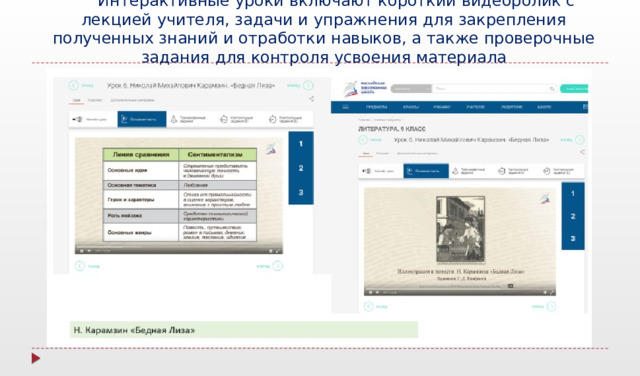
Task: Click next-lesson arrow in right screenshot
Action: [580, 140]
